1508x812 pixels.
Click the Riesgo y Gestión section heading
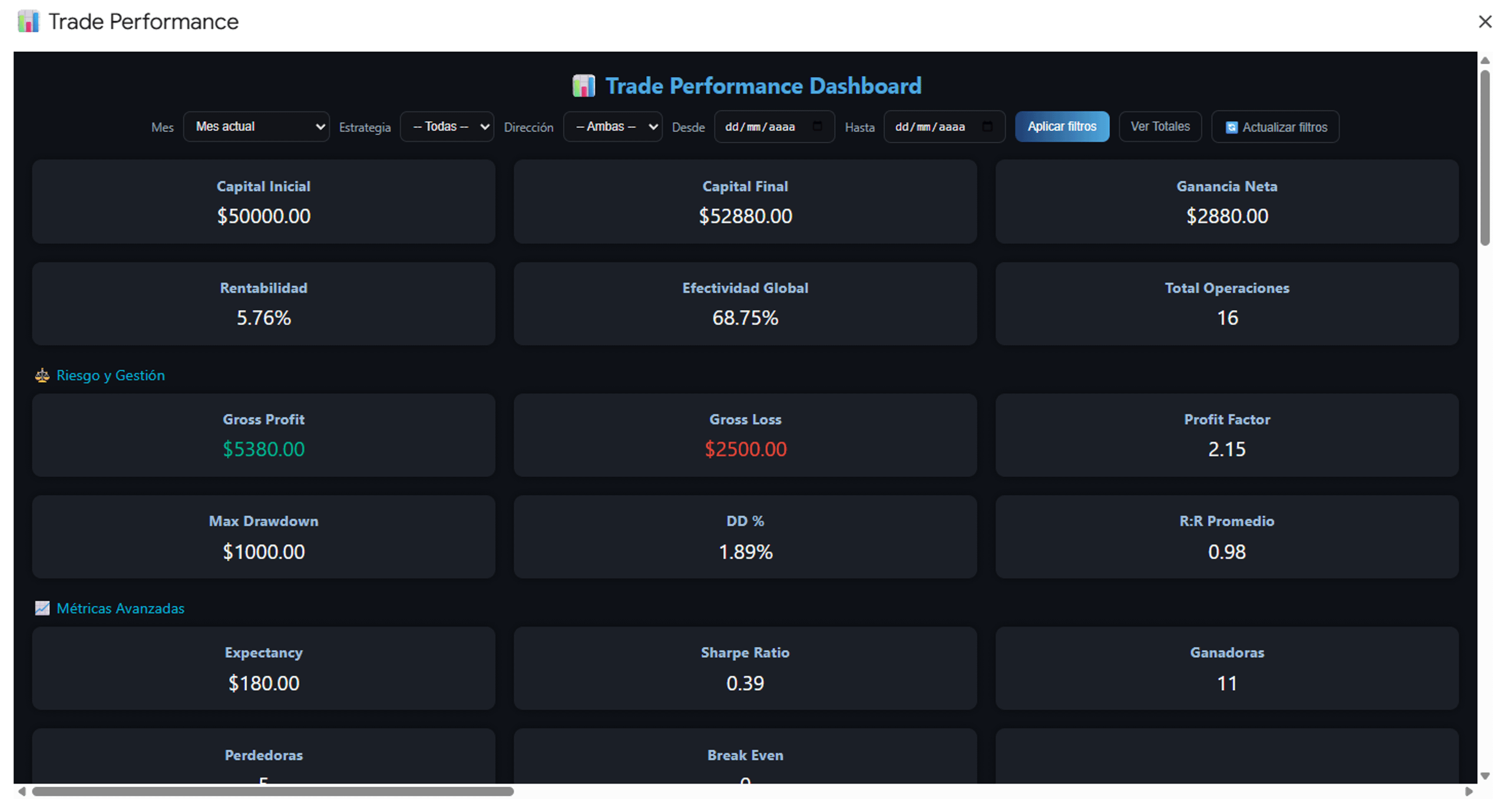(x=110, y=375)
